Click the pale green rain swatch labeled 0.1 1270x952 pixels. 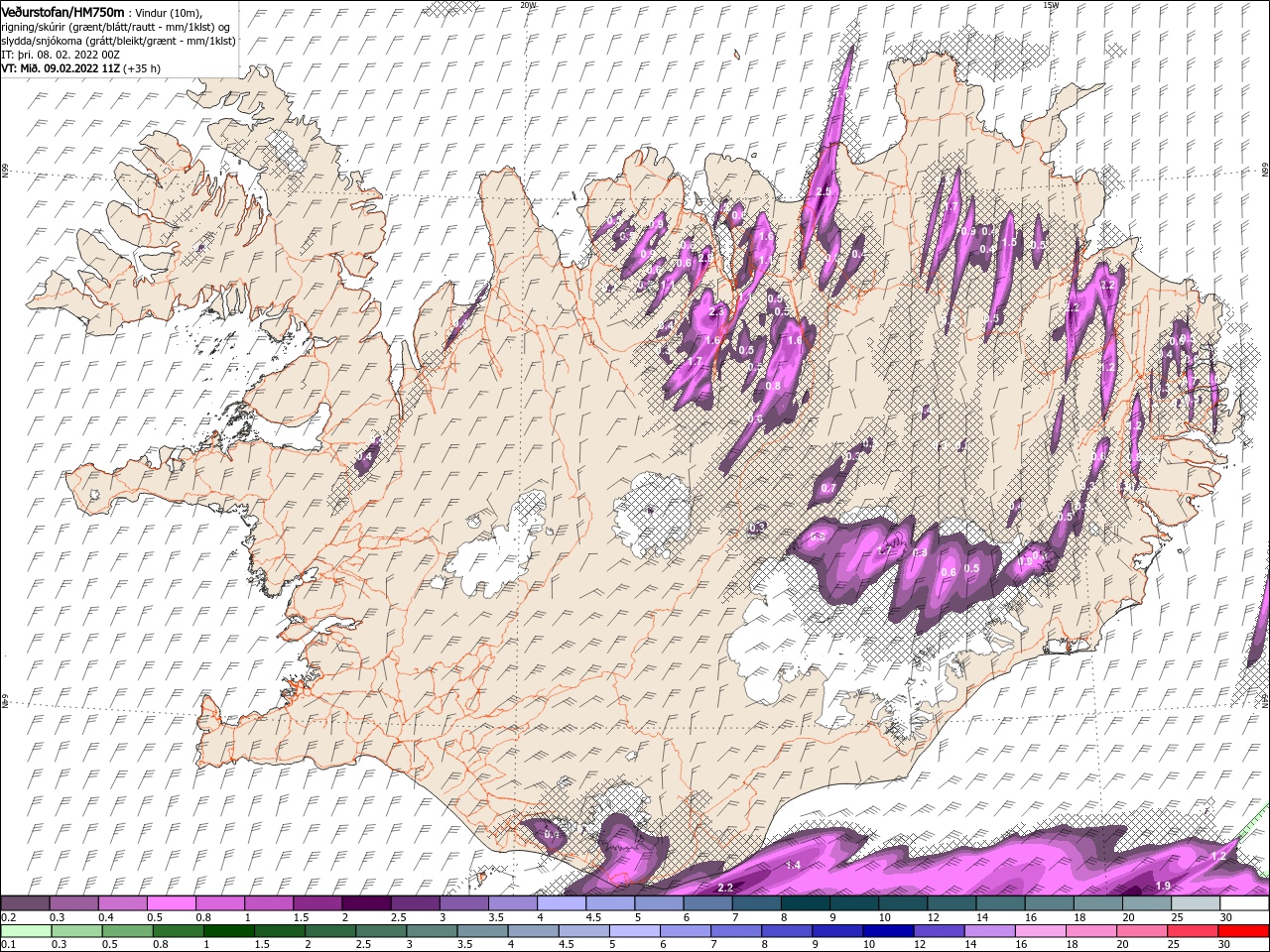pyautogui.click(x=25, y=931)
